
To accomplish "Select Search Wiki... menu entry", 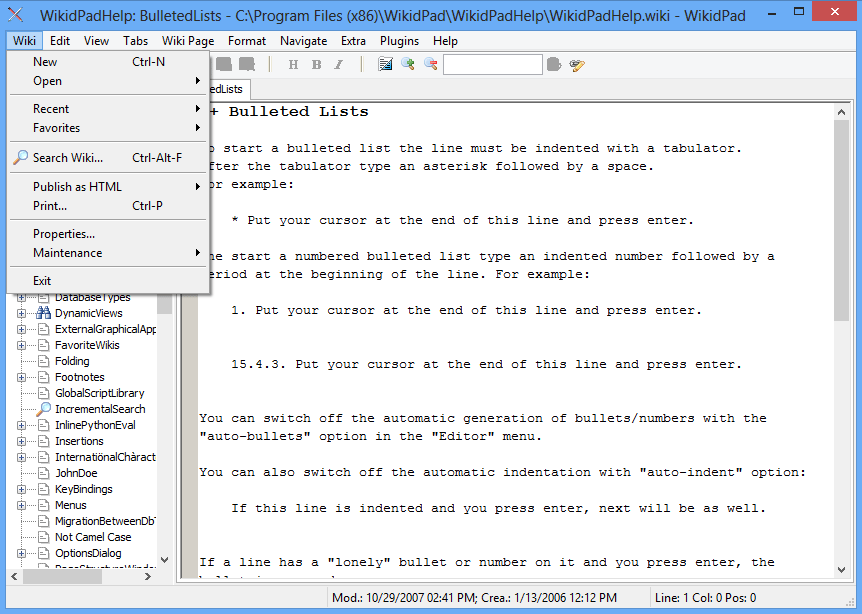I will click(x=108, y=158).
